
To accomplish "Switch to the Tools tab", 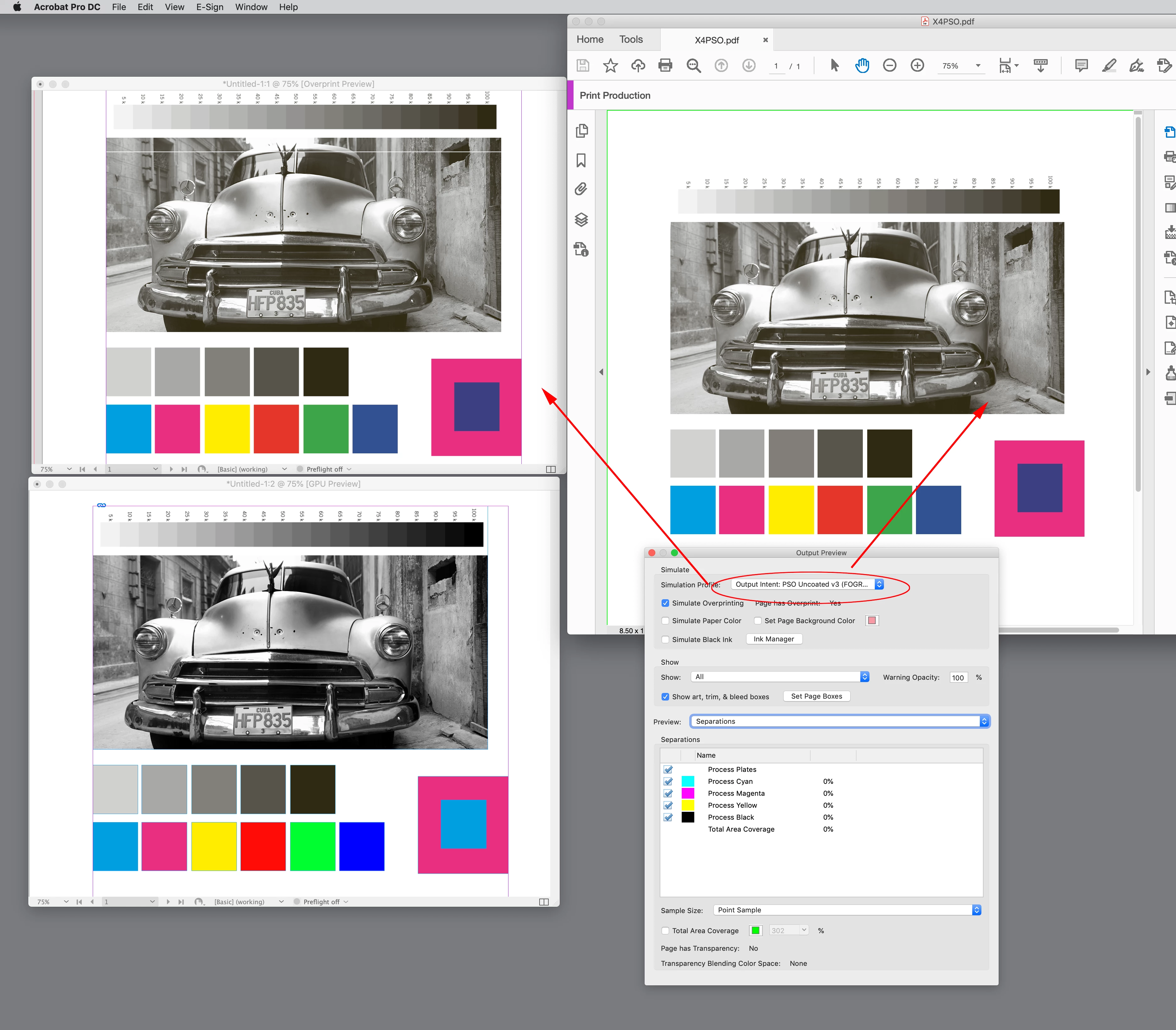I will (630, 40).
